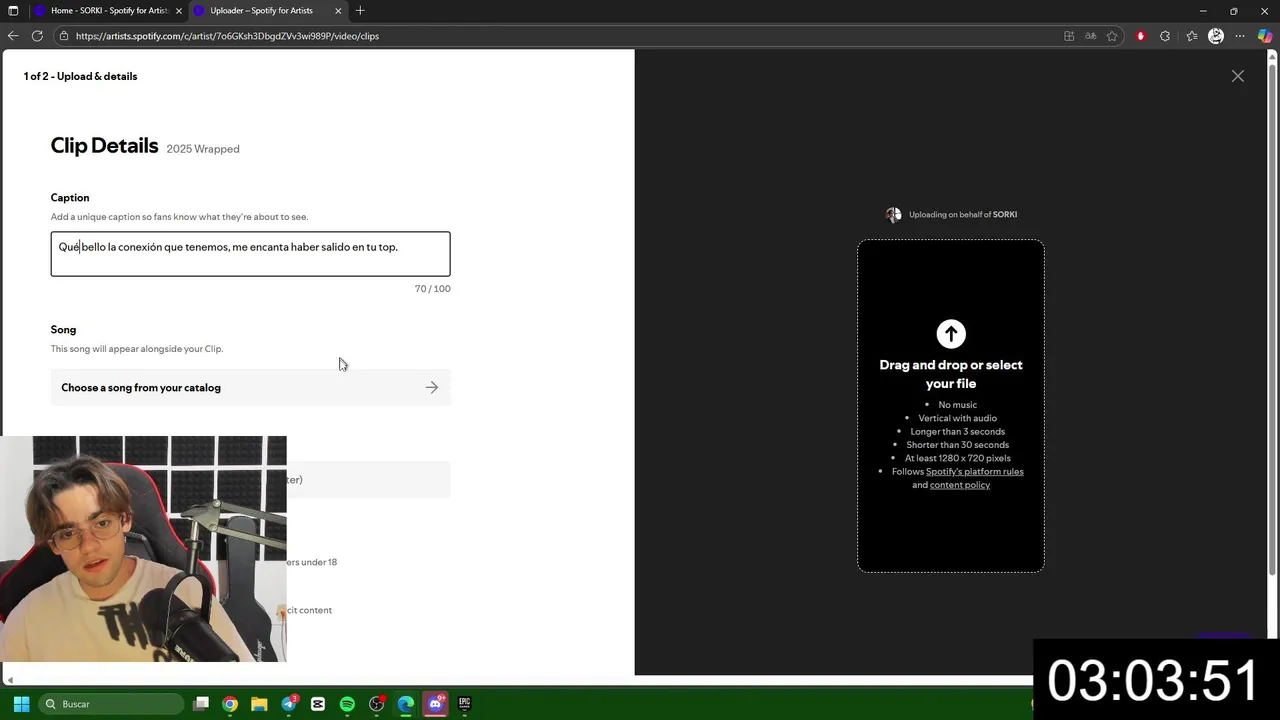Click '1 of 2 - Upload & details' text

click(x=80, y=76)
